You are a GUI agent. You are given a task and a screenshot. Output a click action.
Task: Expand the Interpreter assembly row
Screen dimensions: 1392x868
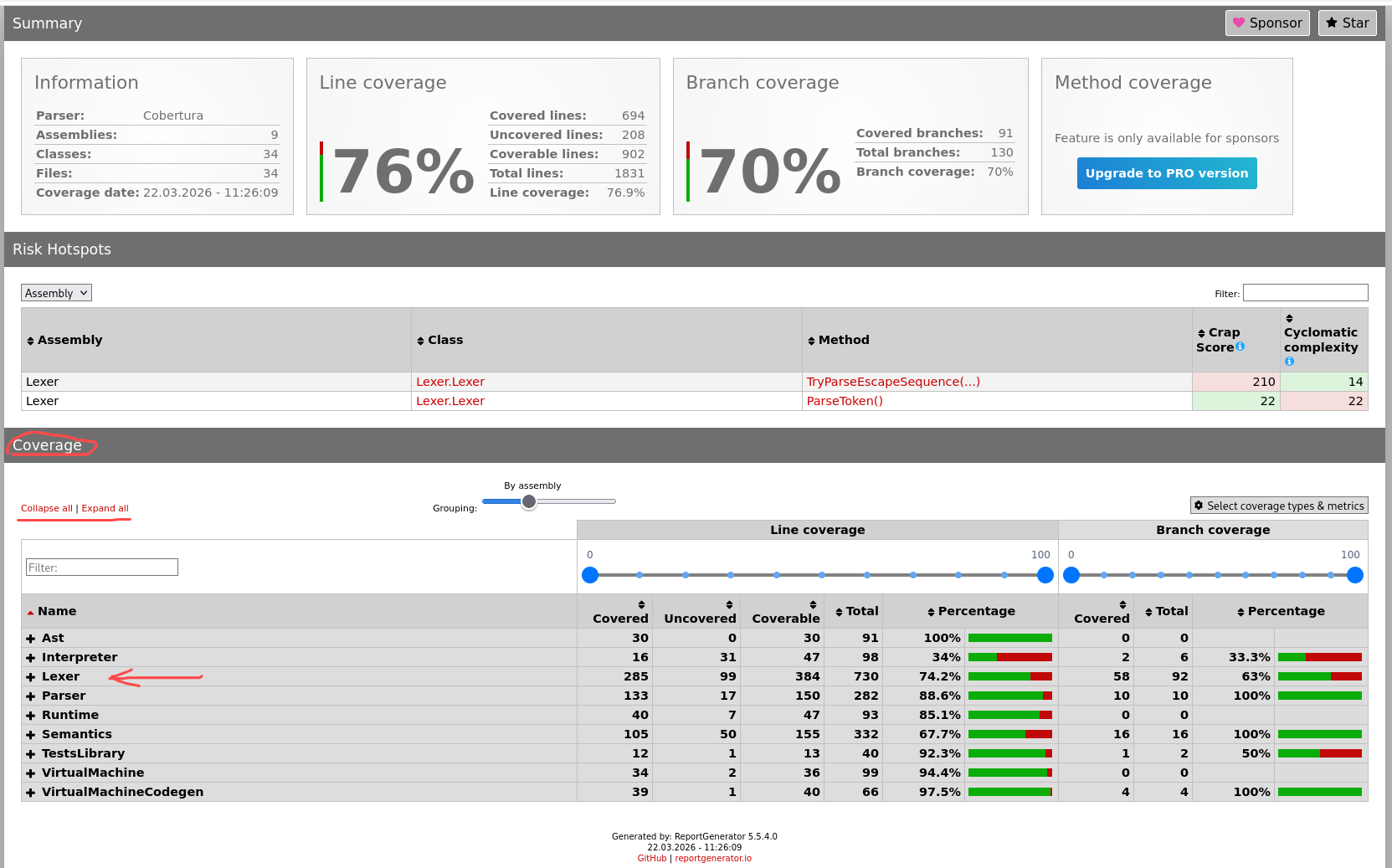[x=31, y=658]
